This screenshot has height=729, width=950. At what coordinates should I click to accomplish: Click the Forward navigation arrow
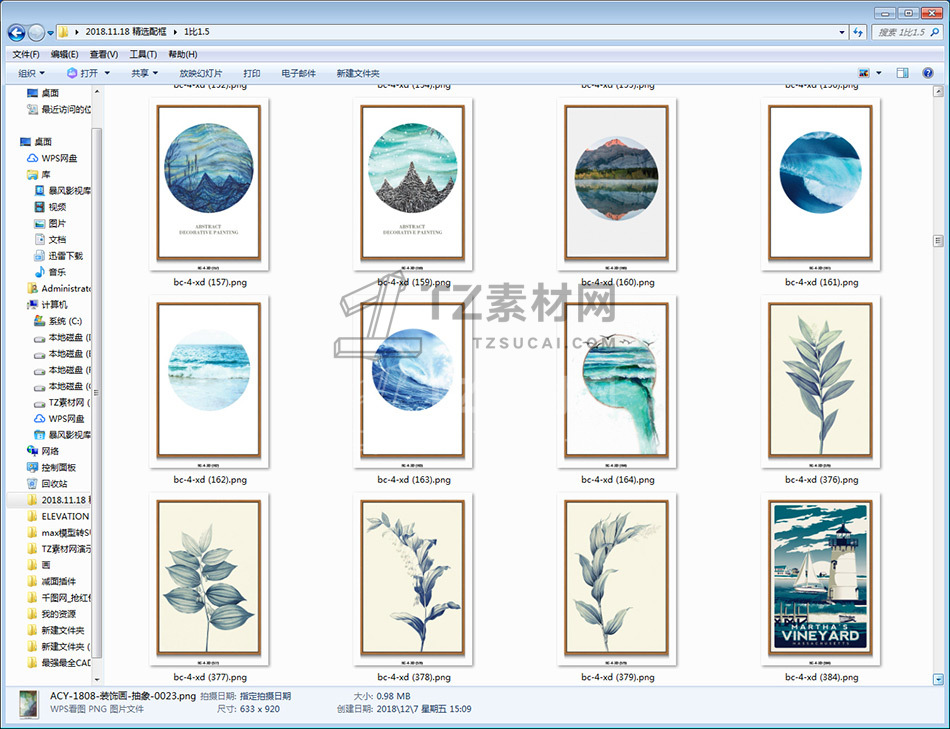[x=36, y=32]
